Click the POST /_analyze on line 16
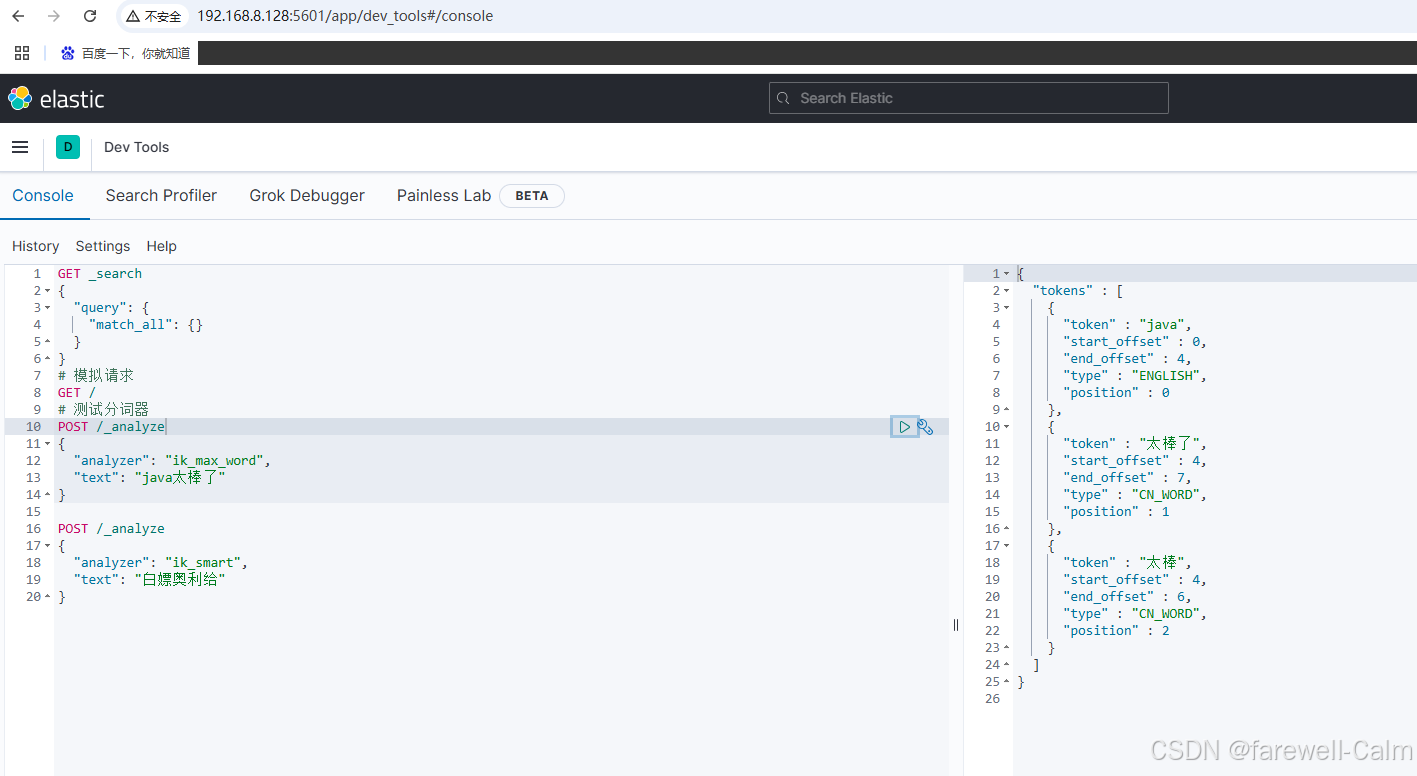Screen dimensions: 1417x776 [x=111, y=529]
